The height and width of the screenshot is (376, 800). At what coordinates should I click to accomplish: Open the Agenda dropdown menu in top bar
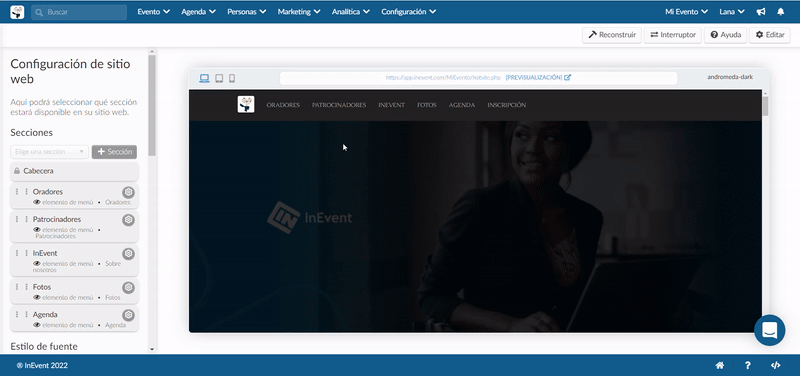point(198,12)
